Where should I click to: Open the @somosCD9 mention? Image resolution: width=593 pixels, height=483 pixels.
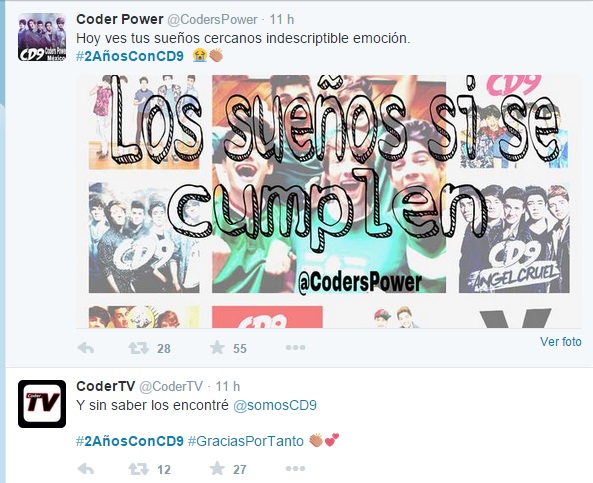[275, 405]
